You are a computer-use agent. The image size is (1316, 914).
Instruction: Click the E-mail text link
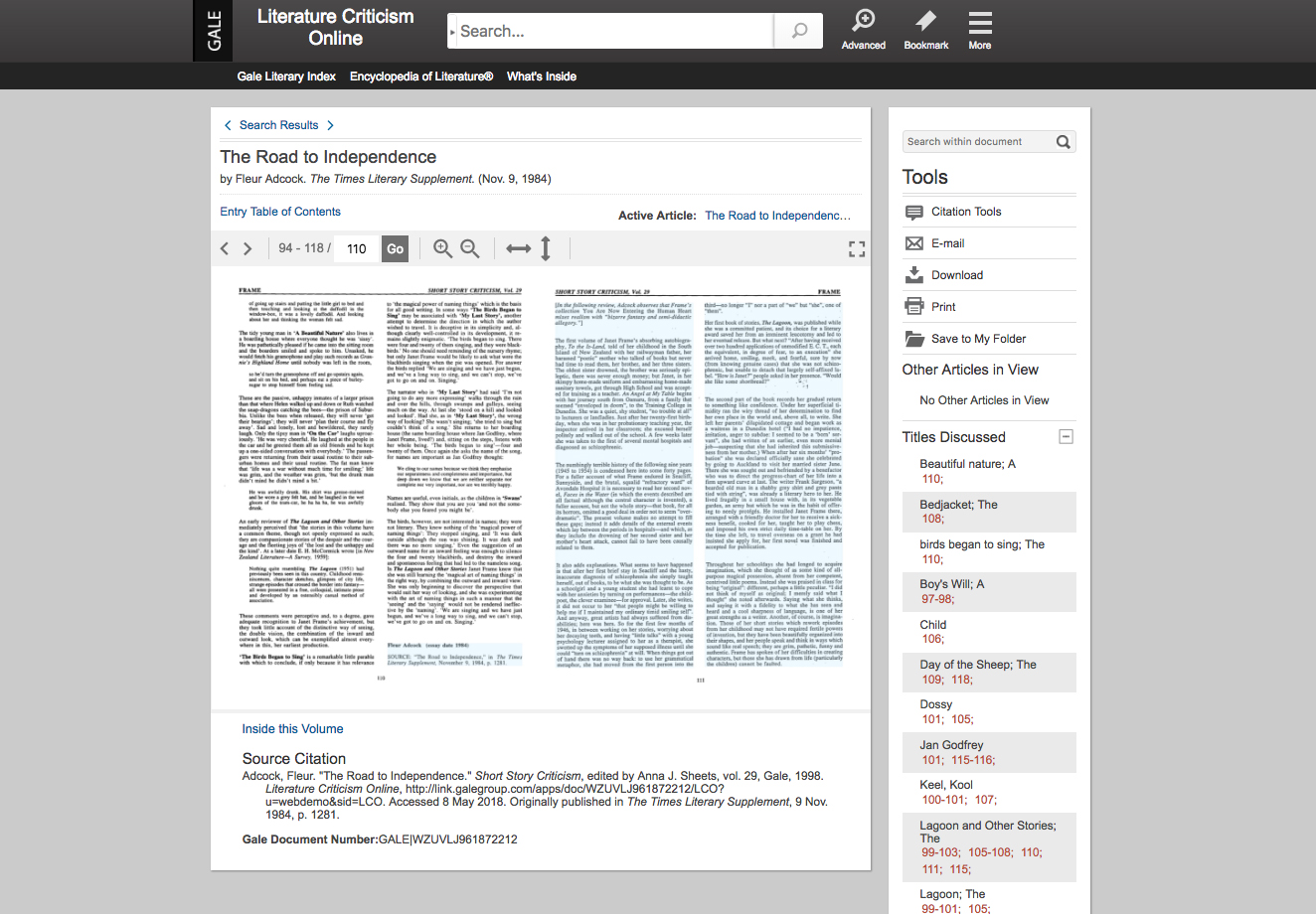pos(948,243)
